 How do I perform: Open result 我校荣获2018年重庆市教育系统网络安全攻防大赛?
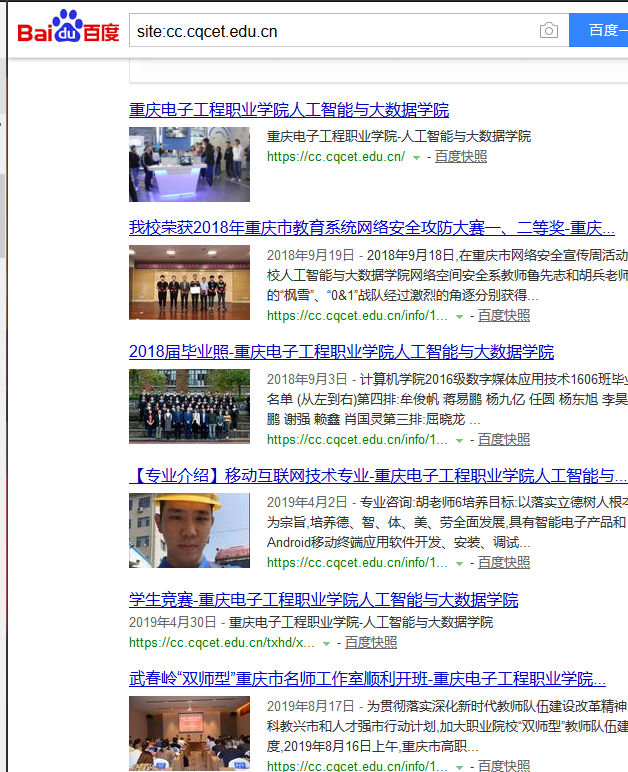pyautogui.click(x=372, y=227)
